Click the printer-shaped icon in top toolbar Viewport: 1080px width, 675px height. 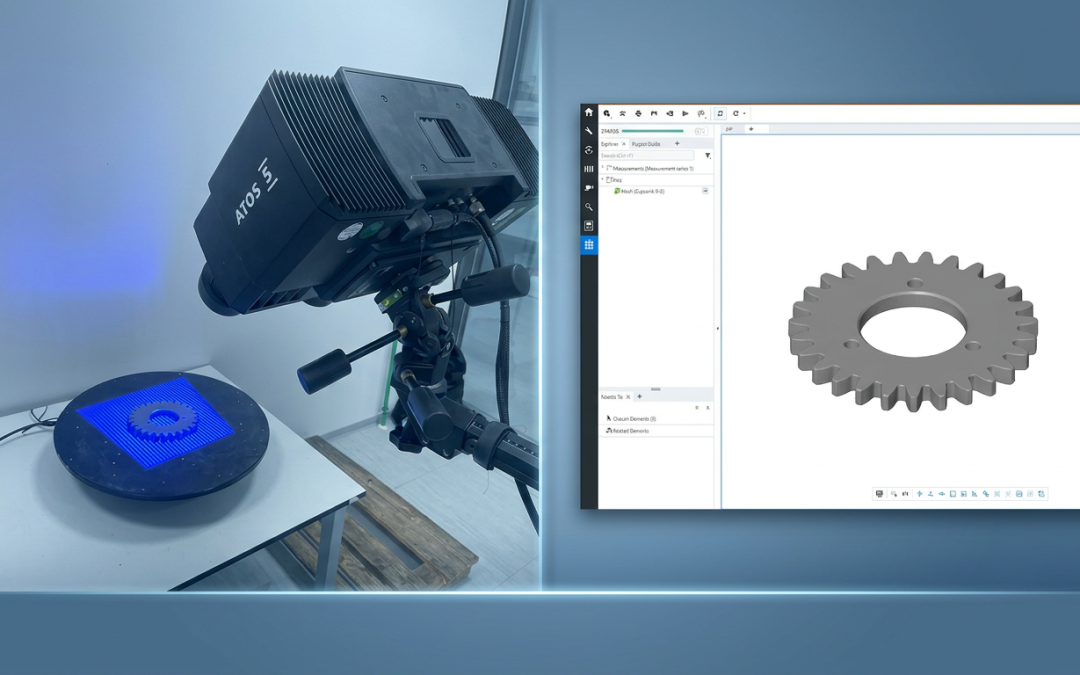tap(638, 114)
